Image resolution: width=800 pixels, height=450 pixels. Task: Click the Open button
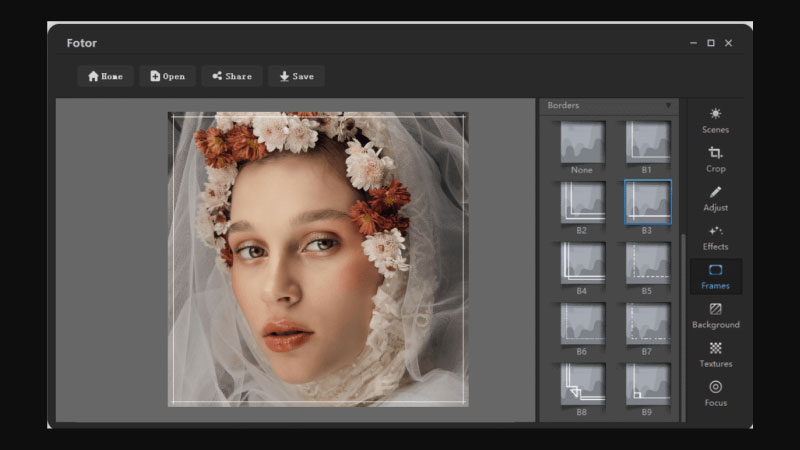(168, 76)
